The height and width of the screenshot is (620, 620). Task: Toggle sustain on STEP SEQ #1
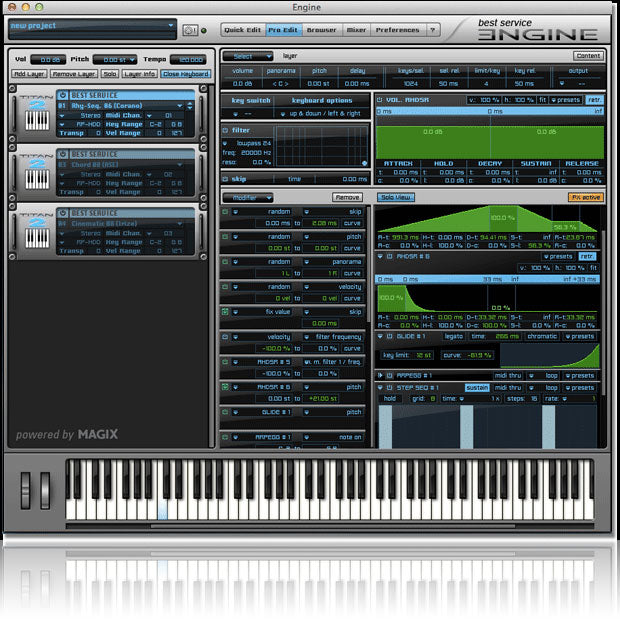pyautogui.click(x=477, y=388)
